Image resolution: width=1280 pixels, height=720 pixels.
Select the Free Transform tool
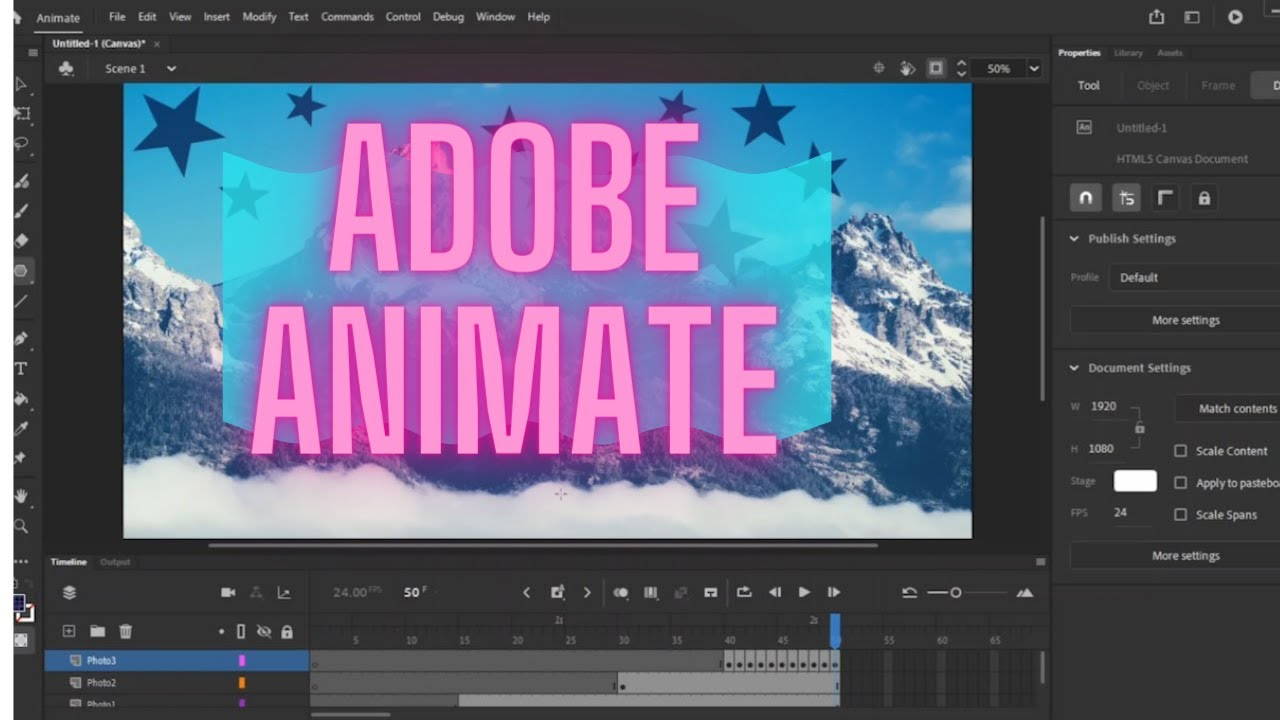pyautogui.click(x=21, y=114)
